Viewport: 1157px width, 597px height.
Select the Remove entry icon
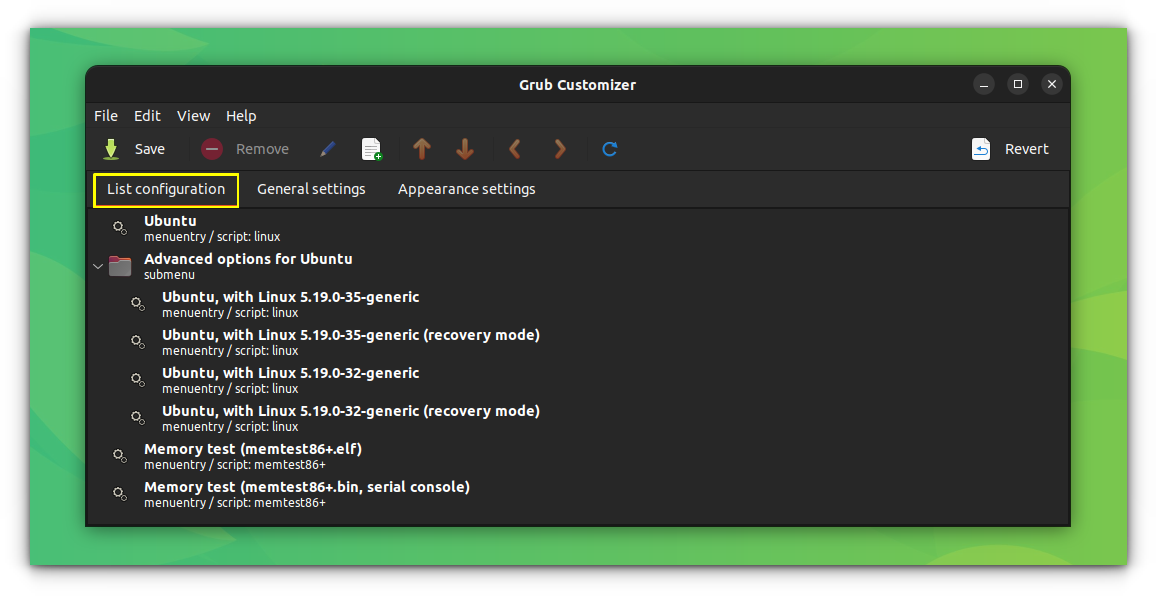(x=211, y=148)
